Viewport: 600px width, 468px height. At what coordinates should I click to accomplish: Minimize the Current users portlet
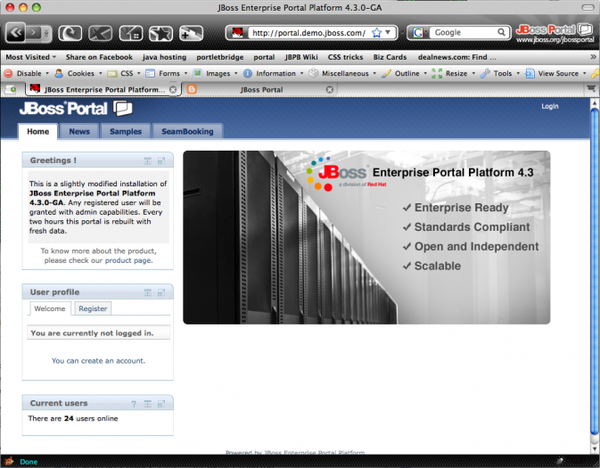click(148, 404)
